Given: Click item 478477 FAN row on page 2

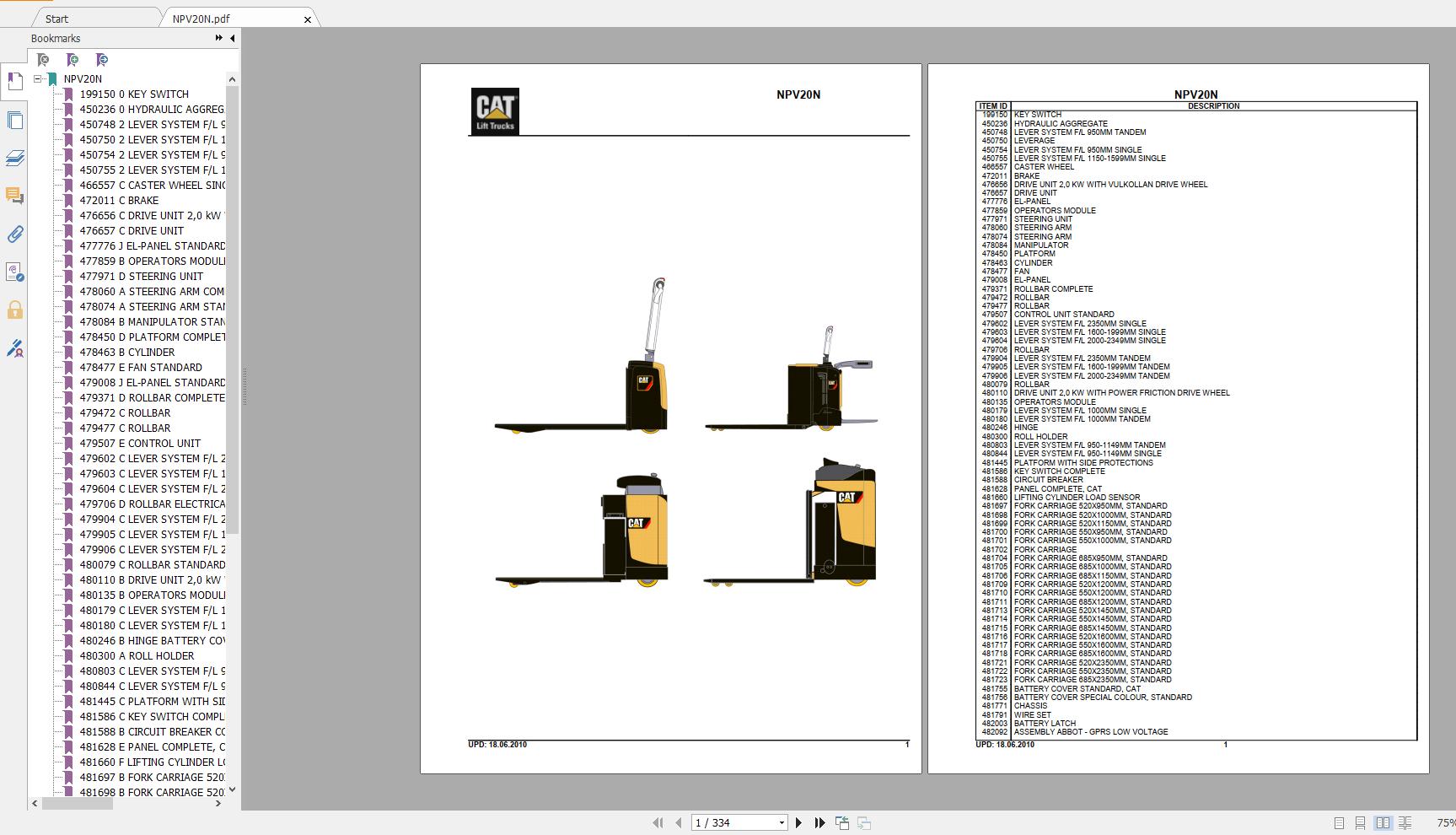Looking at the screenshot, I should [1197, 272].
